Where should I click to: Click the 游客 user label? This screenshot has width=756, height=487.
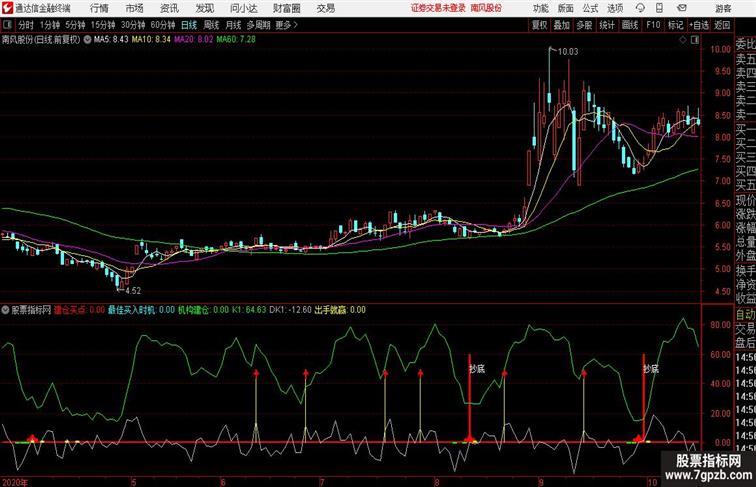coord(723,8)
